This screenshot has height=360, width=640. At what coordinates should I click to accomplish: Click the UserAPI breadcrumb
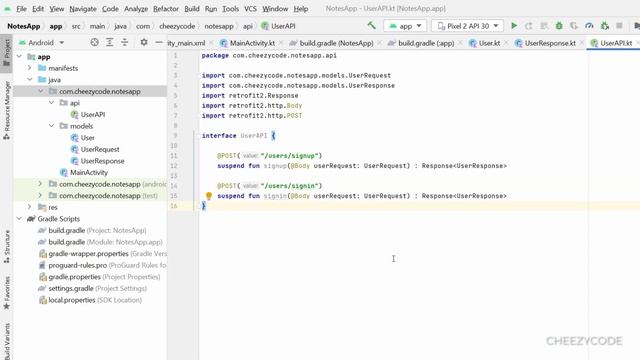(278, 26)
